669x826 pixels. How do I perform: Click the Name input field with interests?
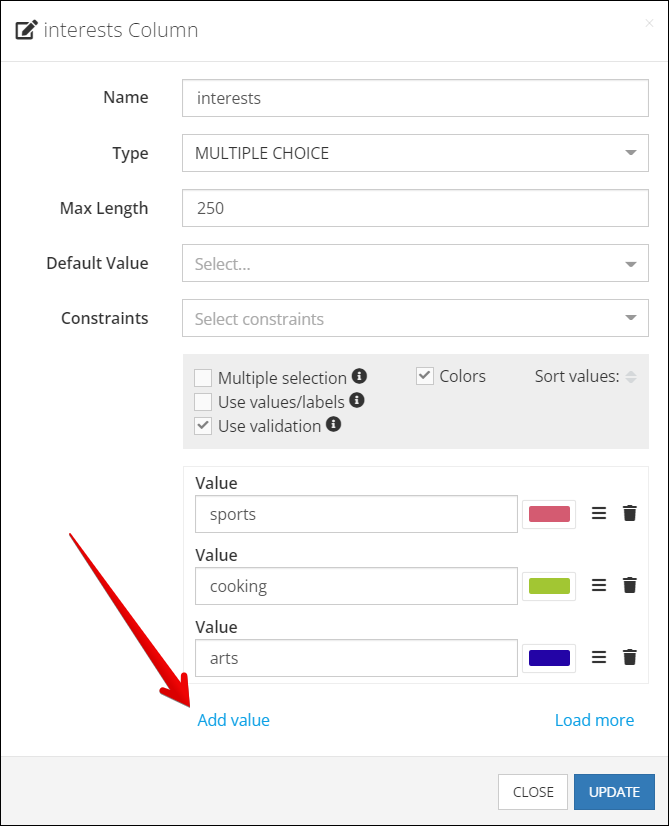click(x=415, y=98)
